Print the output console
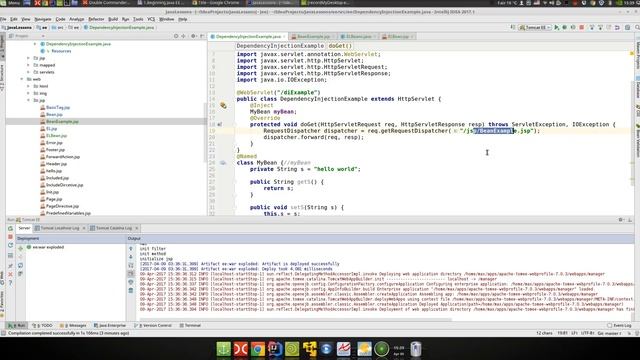The image size is (640, 360). 131,282
